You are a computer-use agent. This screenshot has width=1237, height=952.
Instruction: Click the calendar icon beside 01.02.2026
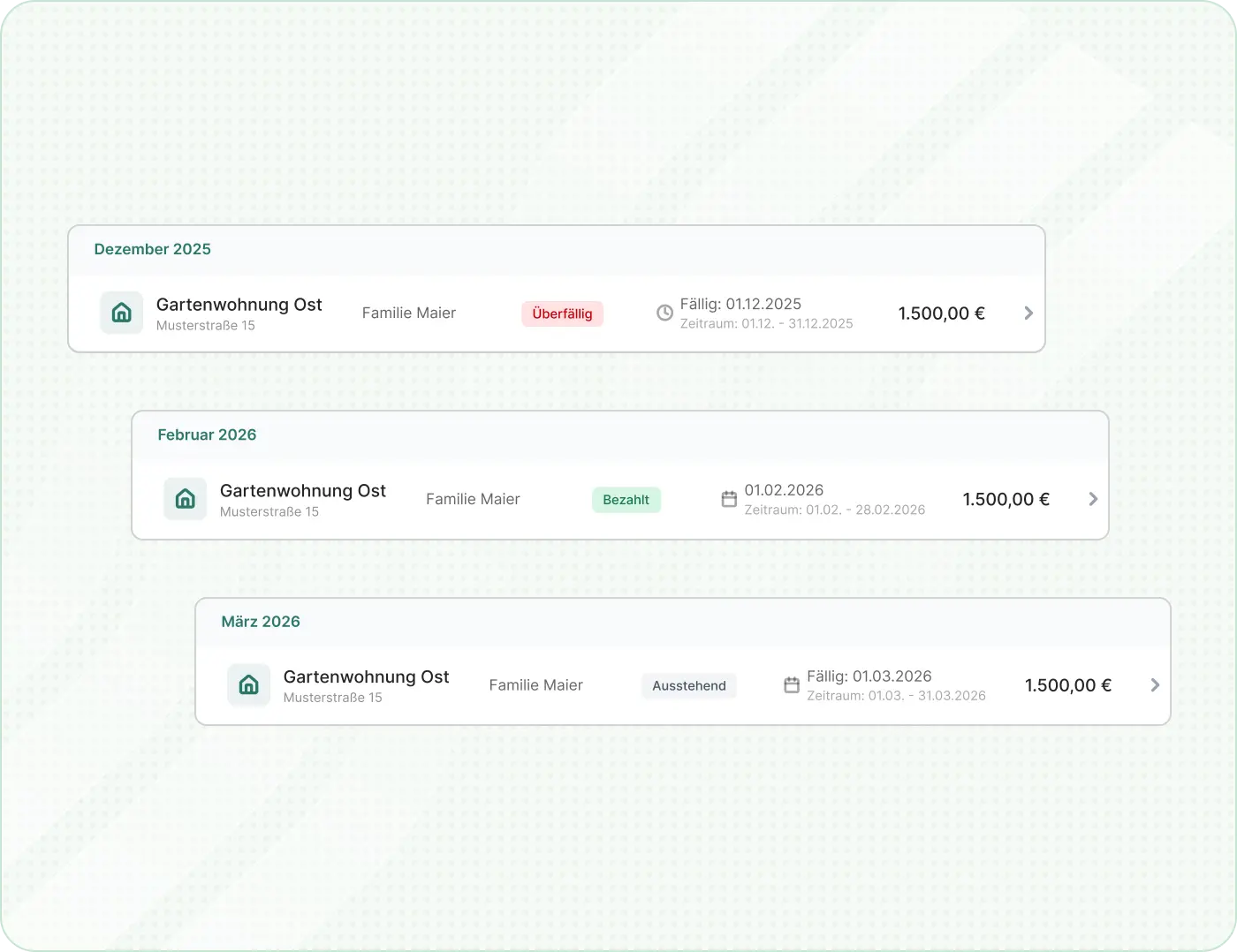(x=729, y=499)
